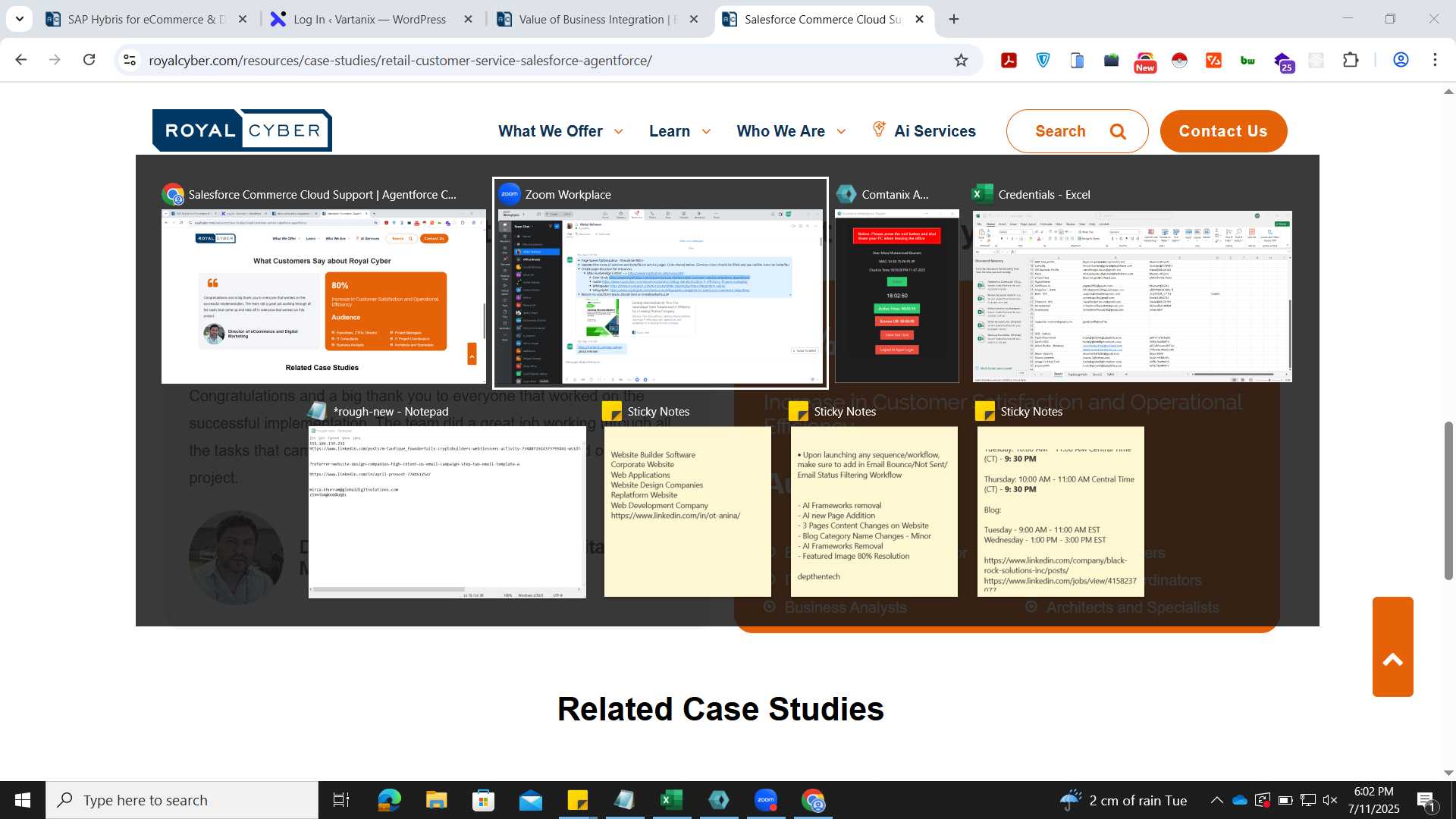Select Comtanix window thumbnail
Screen dimensions: 1456x819
896,284
